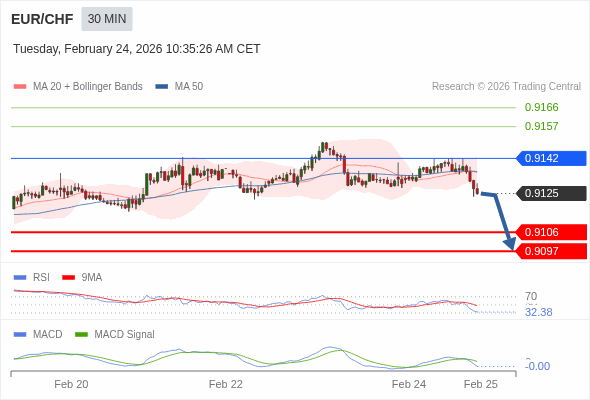
Task: Click the red 0.9106 support price tag
Action: [551, 232]
